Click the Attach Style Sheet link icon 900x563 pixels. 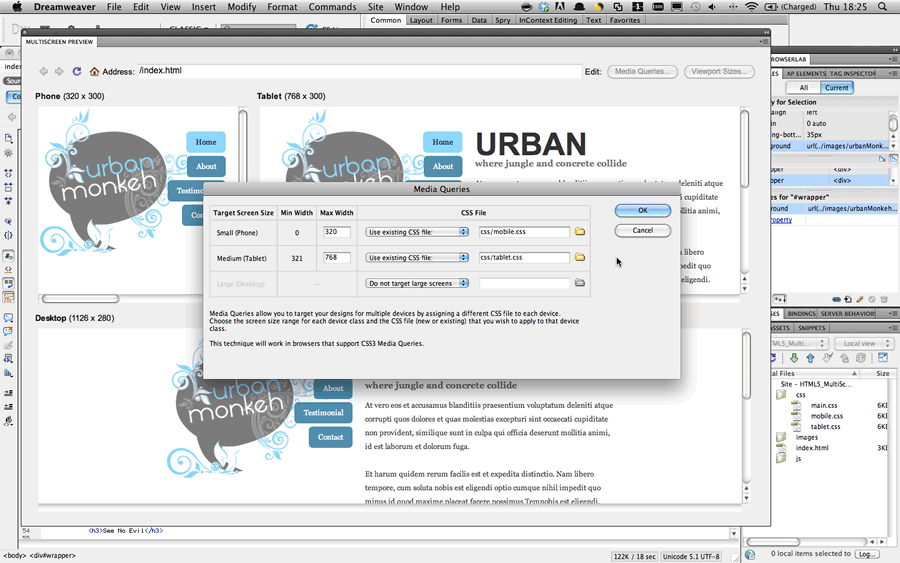836,299
